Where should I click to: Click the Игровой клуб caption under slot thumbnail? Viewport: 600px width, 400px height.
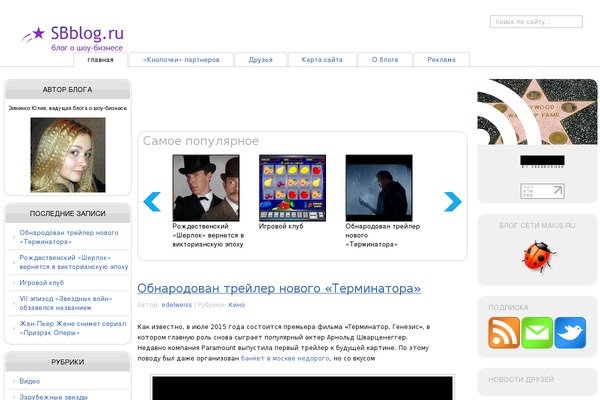tap(281, 226)
